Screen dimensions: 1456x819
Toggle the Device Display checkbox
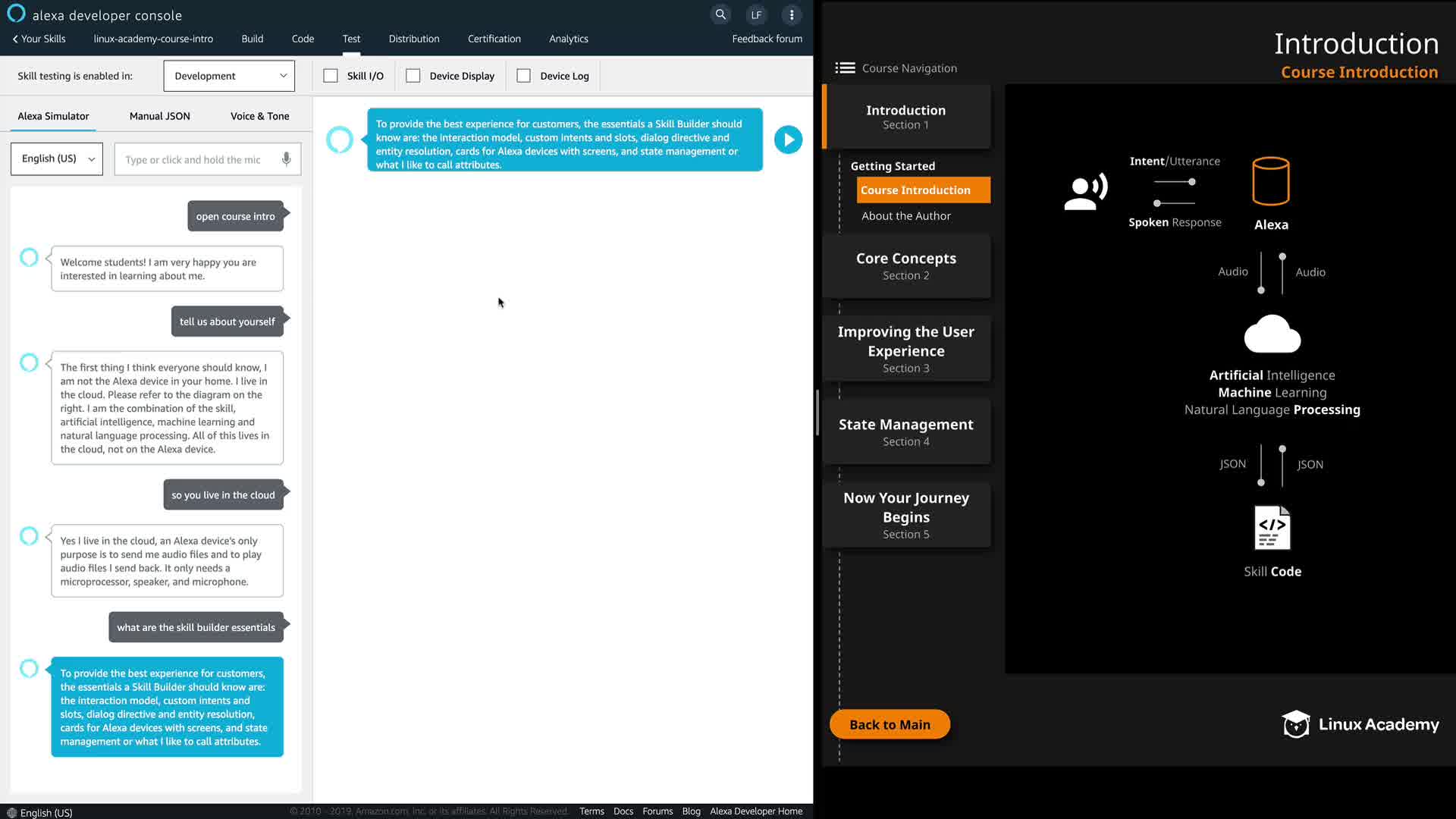pos(413,76)
